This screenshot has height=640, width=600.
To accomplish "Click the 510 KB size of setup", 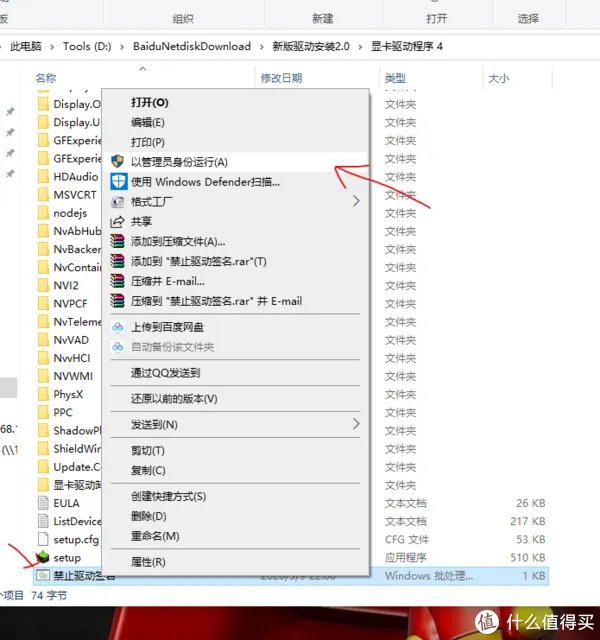I will (x=528, y=558).
